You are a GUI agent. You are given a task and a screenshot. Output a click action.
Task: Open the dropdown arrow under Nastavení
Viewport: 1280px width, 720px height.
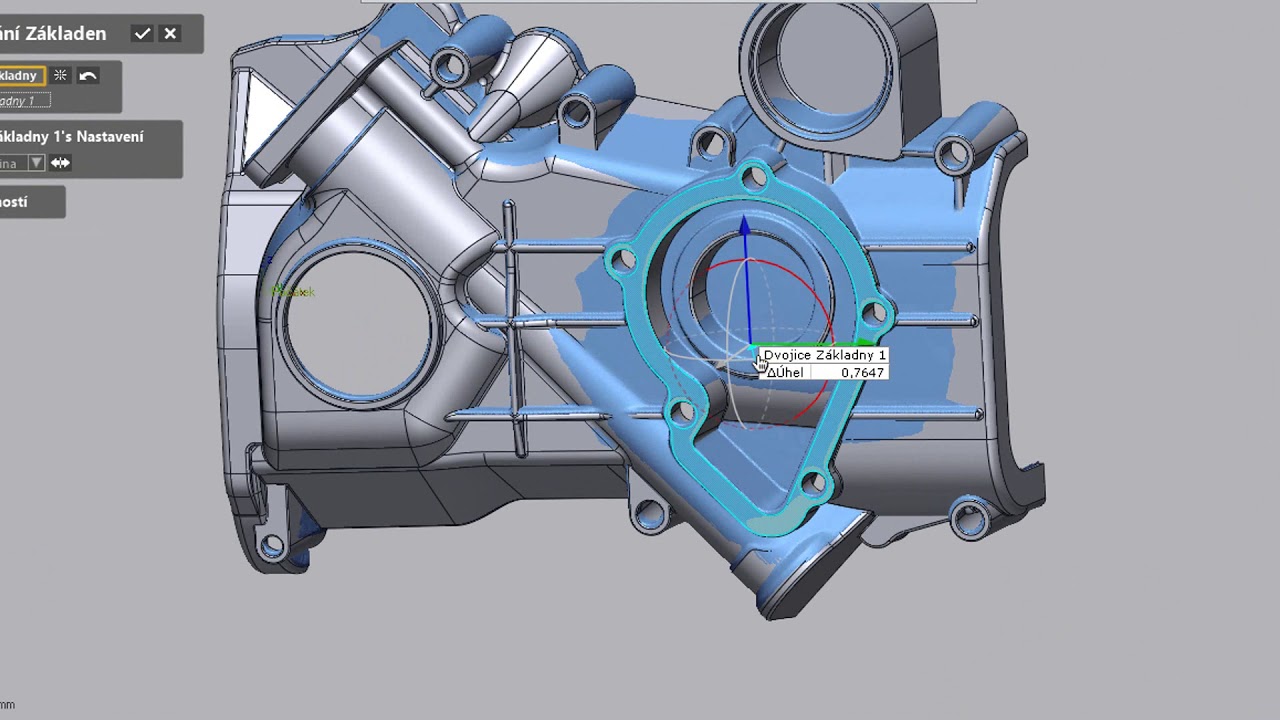pos(36,163)
